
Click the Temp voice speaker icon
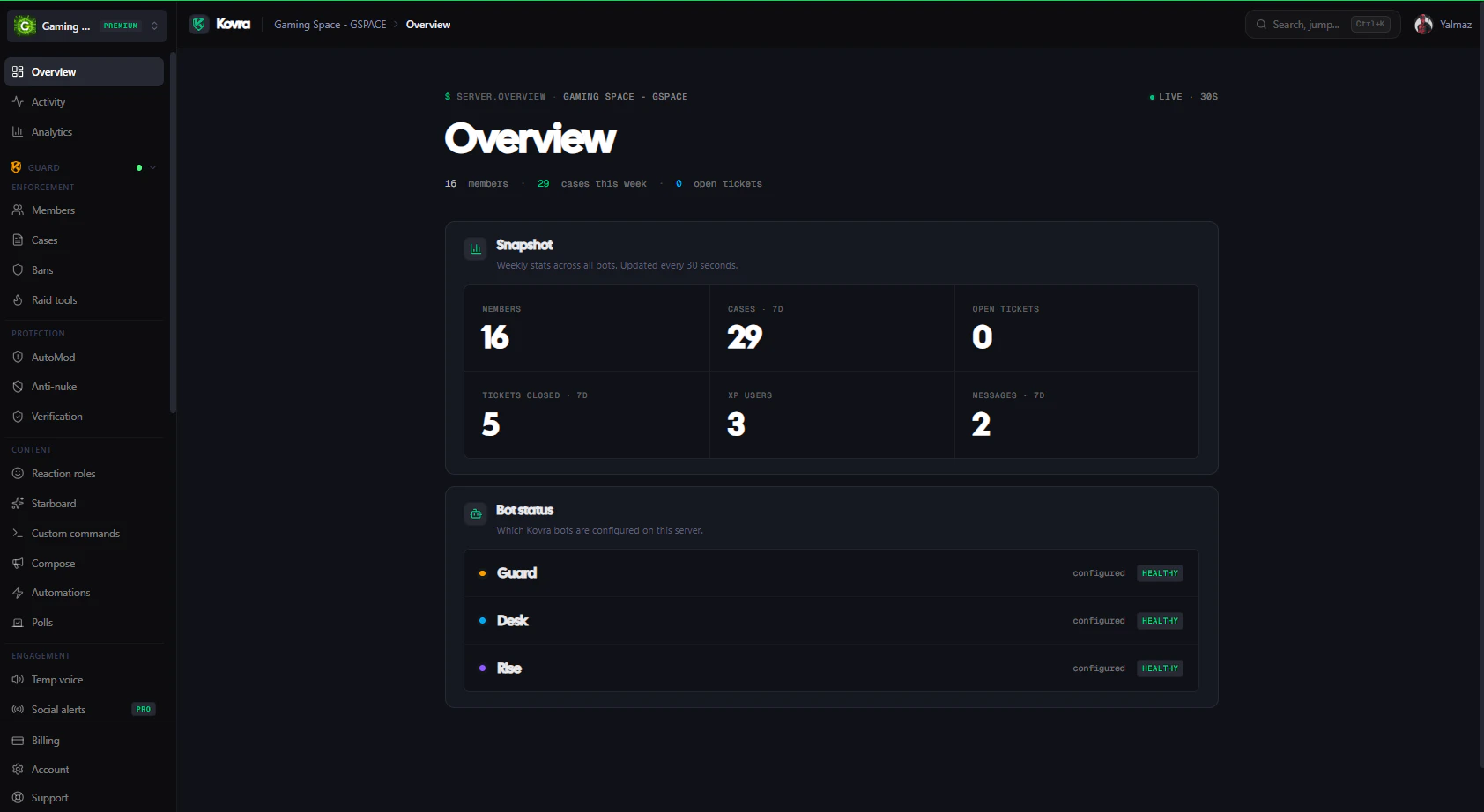pyautogui.click(x=18, y=679)
